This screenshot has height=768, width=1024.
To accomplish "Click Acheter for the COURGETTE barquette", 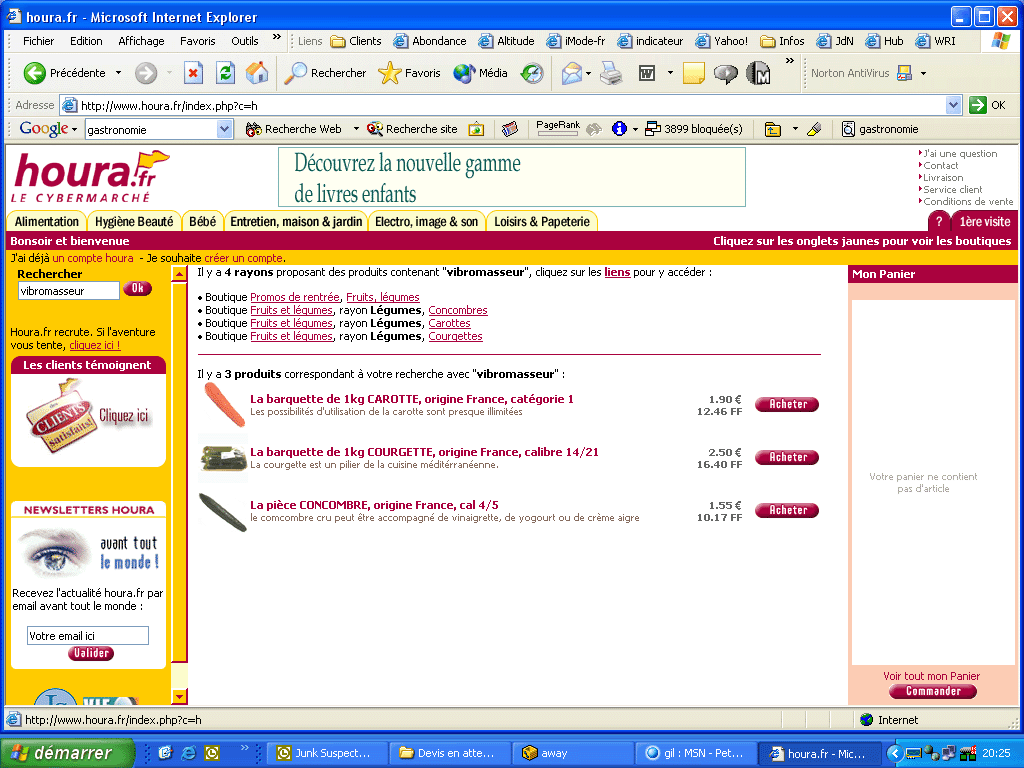I will click(787, 457).
